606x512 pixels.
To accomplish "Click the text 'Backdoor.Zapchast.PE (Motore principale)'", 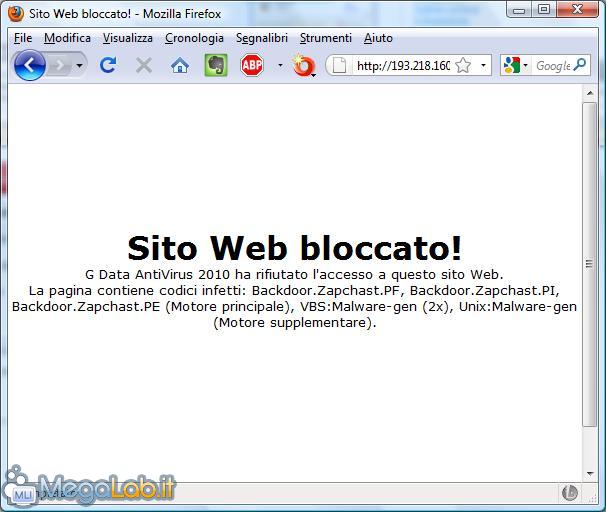I will point(151,306).
